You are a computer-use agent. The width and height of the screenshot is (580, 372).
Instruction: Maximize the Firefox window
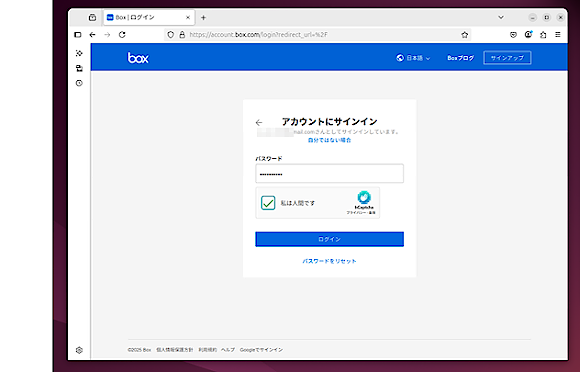(547, 17)
